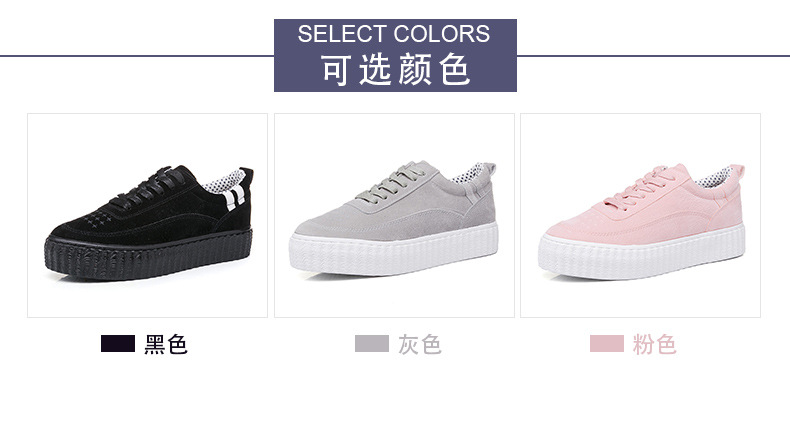
Task: Click the SELECT COLORS heading text
Action: (x=393, y=34)
